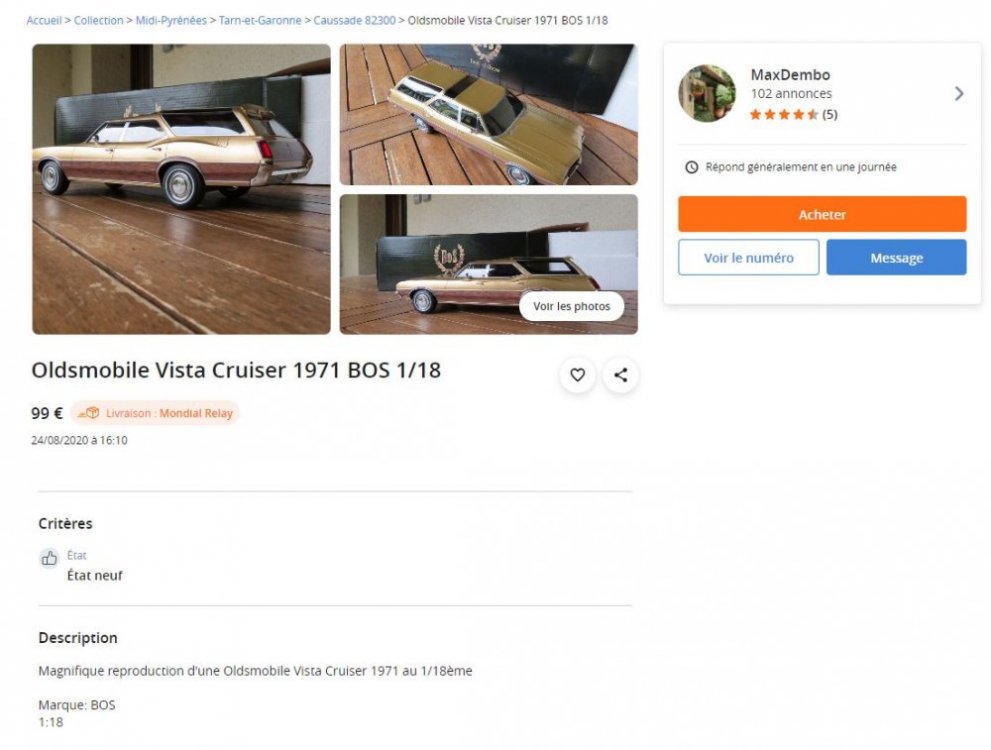
Task: Click Voir le numéro button
Action: point(748,257)
